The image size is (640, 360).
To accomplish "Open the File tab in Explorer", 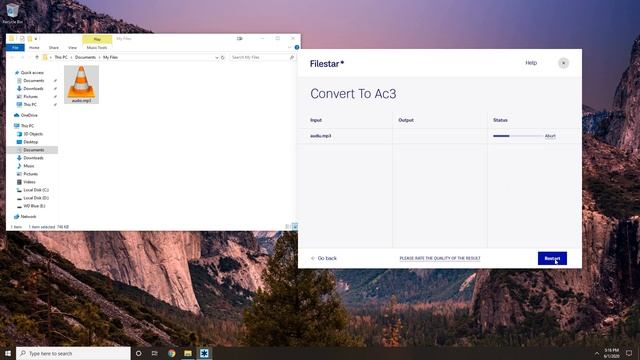I will tap(15, 48).
